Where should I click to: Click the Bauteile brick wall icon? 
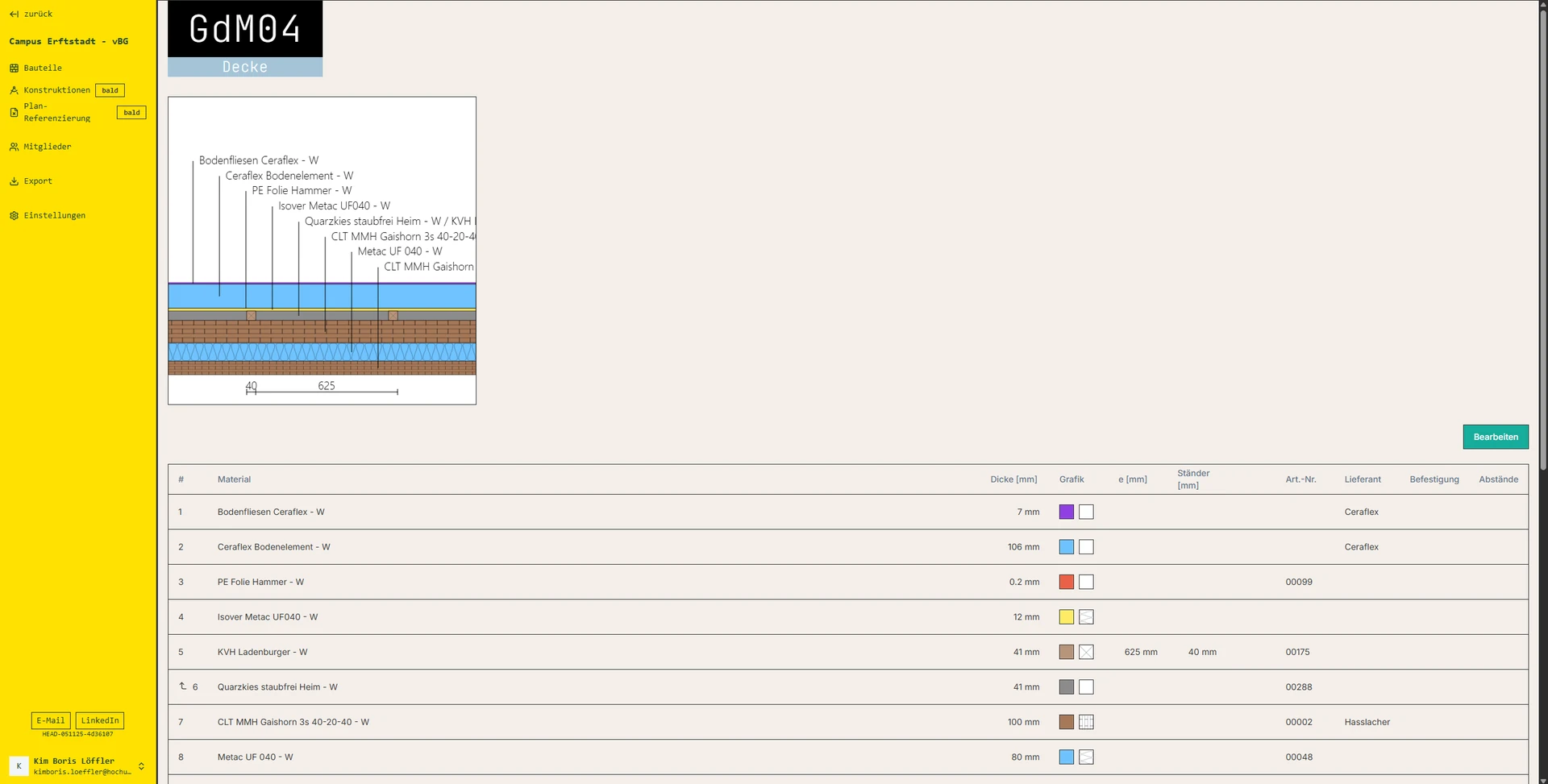tap(14, 68)
